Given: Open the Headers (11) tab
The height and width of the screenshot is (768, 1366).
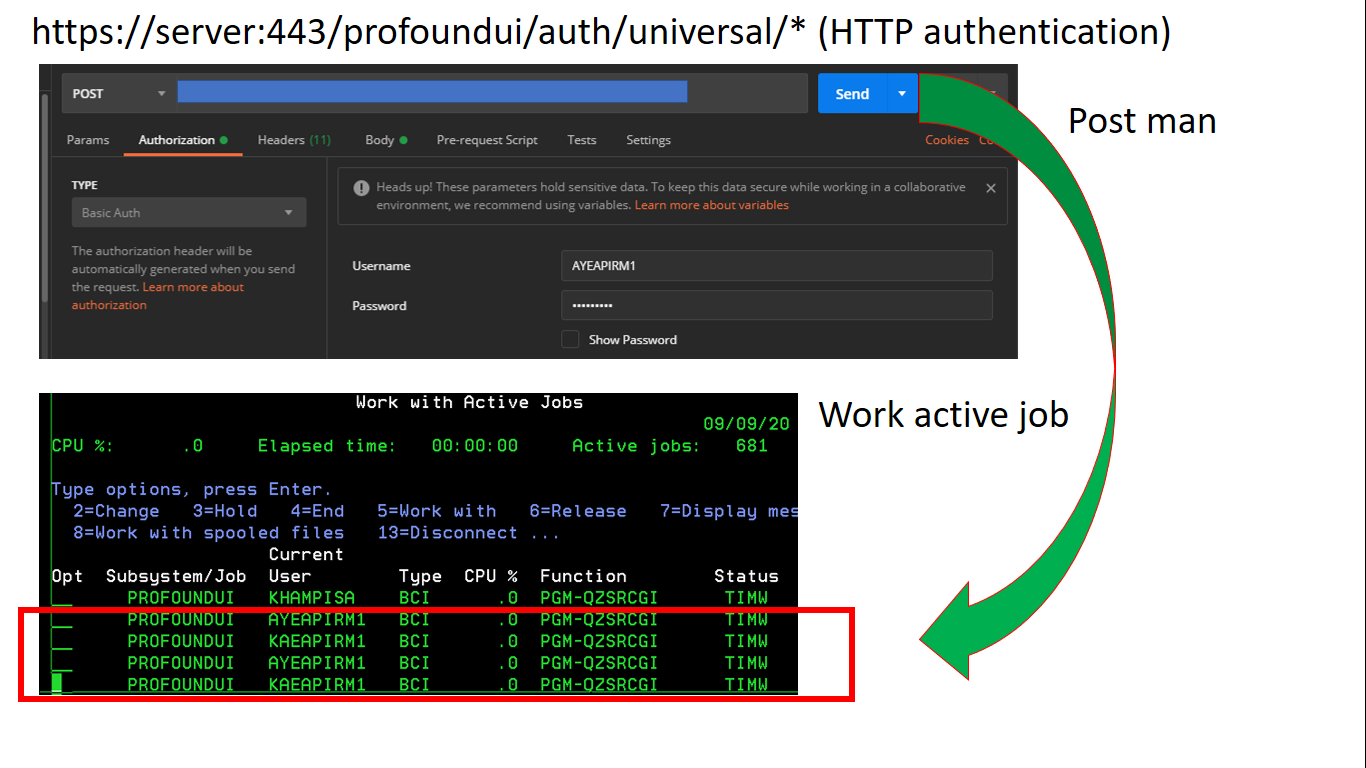Looking at the screenshot, I should pos(294,140).
